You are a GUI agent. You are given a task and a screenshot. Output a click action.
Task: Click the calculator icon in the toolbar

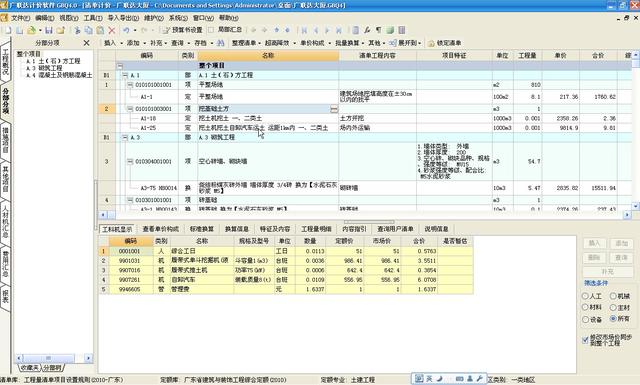coord(356,30)
